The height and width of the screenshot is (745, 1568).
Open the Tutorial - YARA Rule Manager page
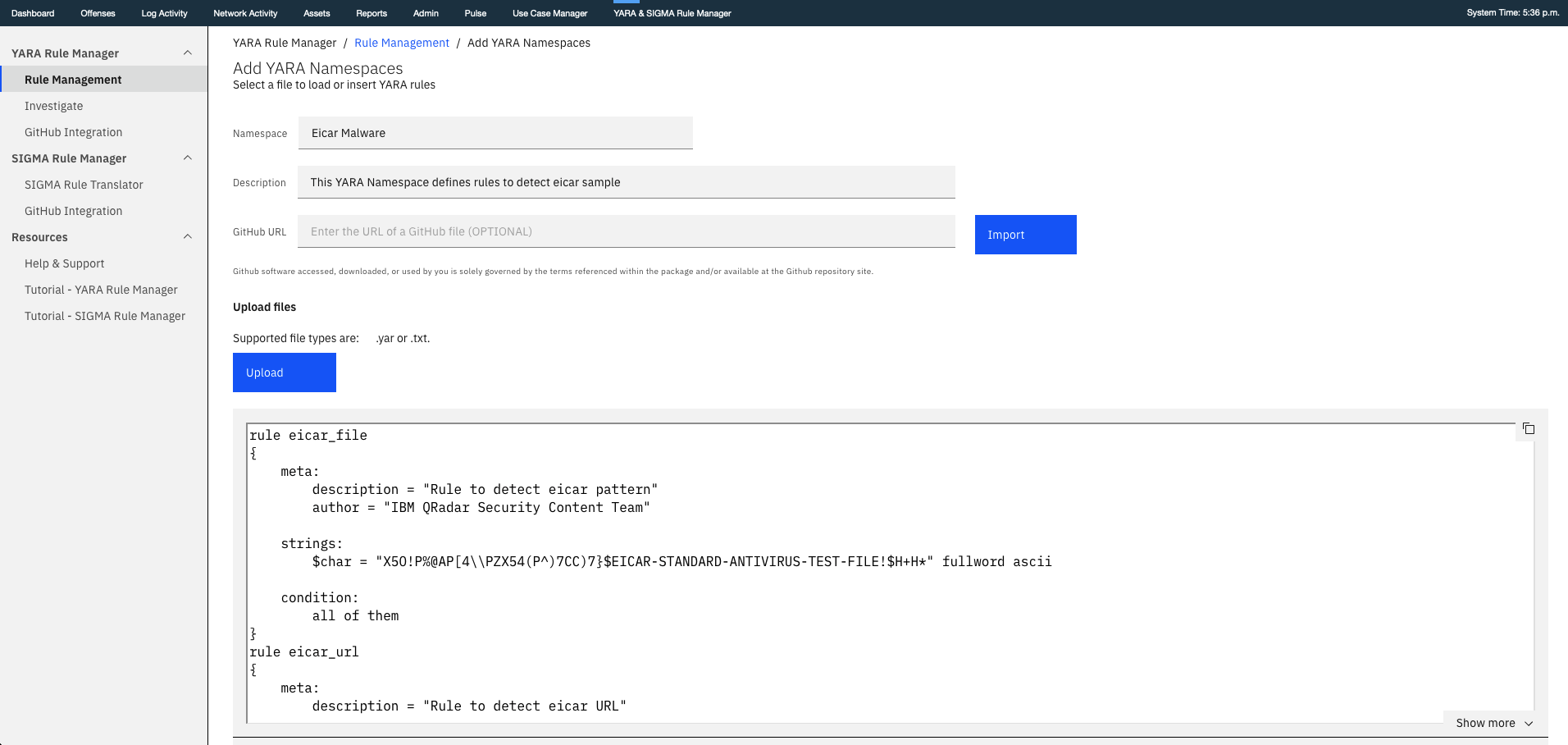[101, 289]
